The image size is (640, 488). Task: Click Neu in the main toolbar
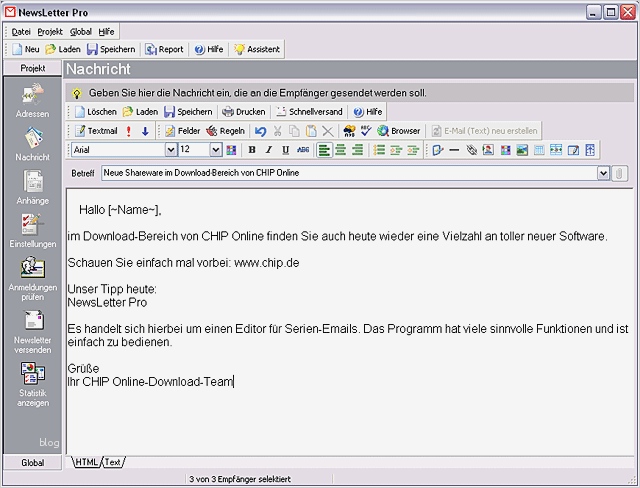click(x=26, y=49)
